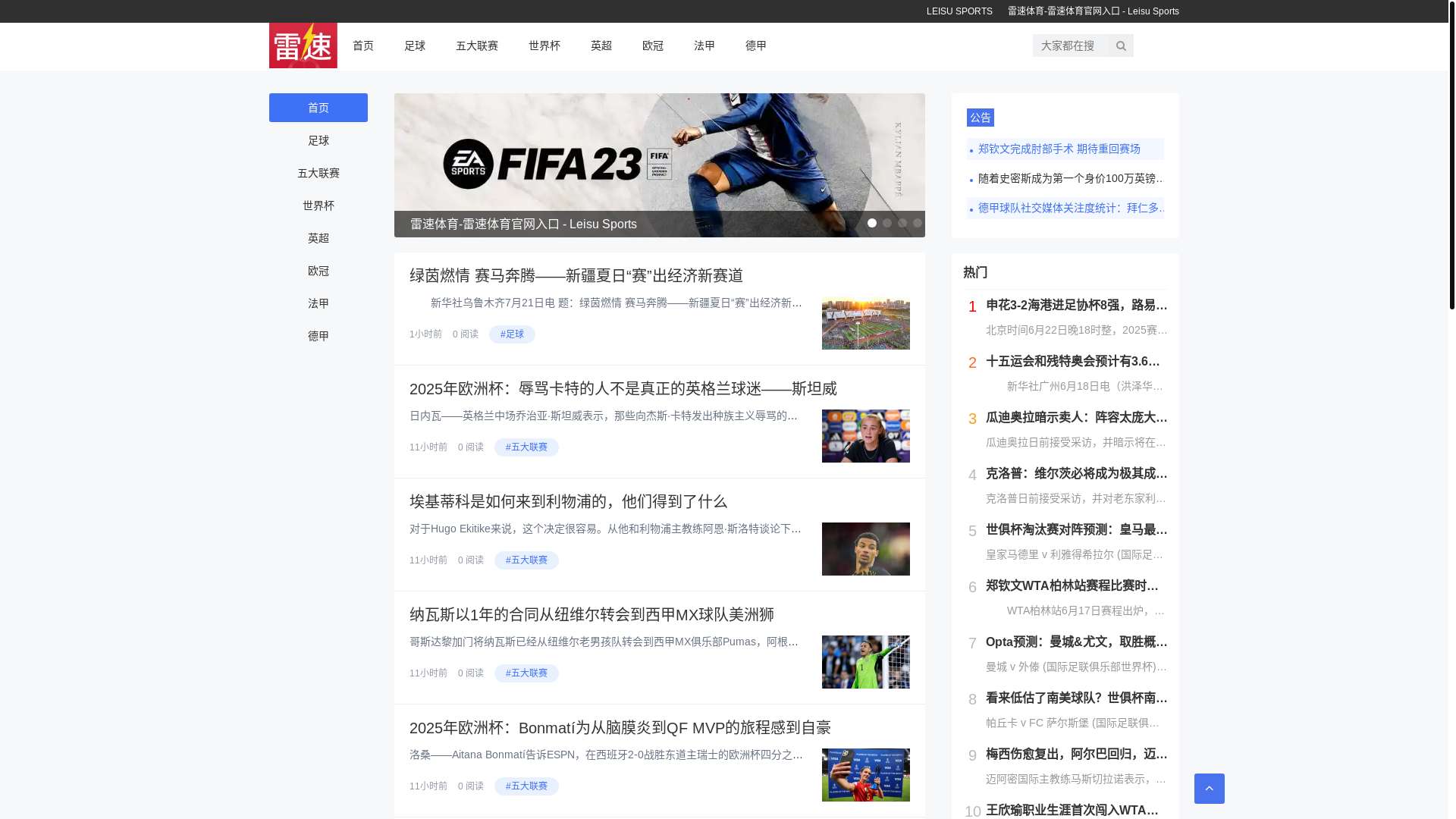The width and height of the screenshot is (1456, 819).
Task: Click 雷速体育官网入口 link in top bar
Action: pos(1094,11)
